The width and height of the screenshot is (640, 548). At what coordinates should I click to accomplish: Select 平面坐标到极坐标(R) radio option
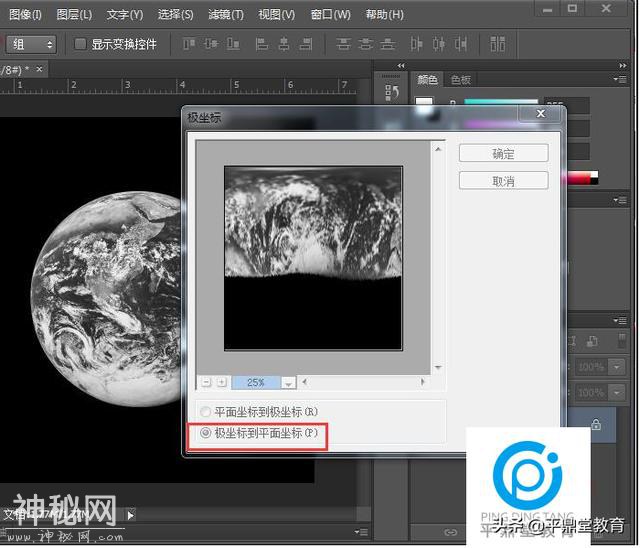pyautogui.click(x=259, y=412)
